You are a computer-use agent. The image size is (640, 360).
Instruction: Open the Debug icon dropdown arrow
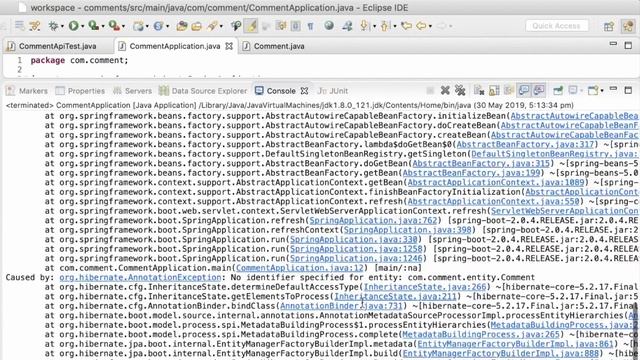point(62,27)
